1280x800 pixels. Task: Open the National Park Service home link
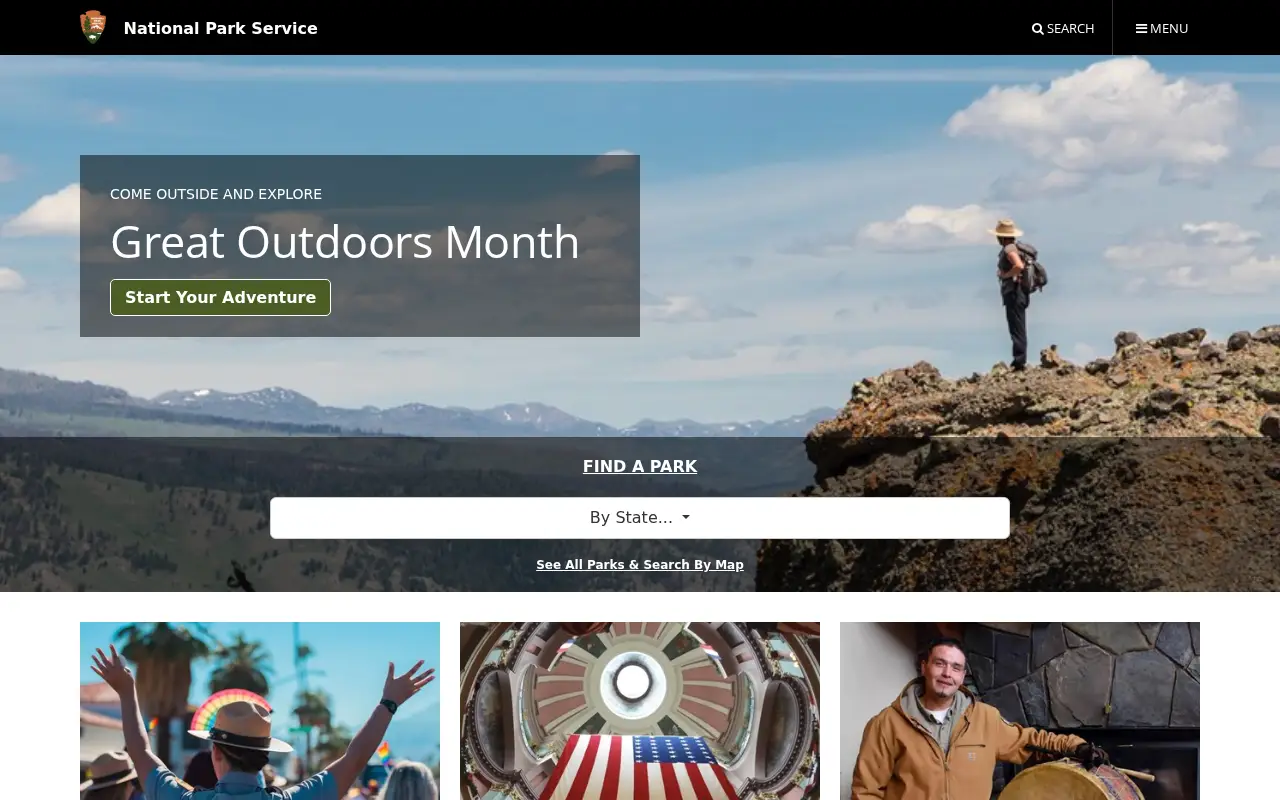220,28
